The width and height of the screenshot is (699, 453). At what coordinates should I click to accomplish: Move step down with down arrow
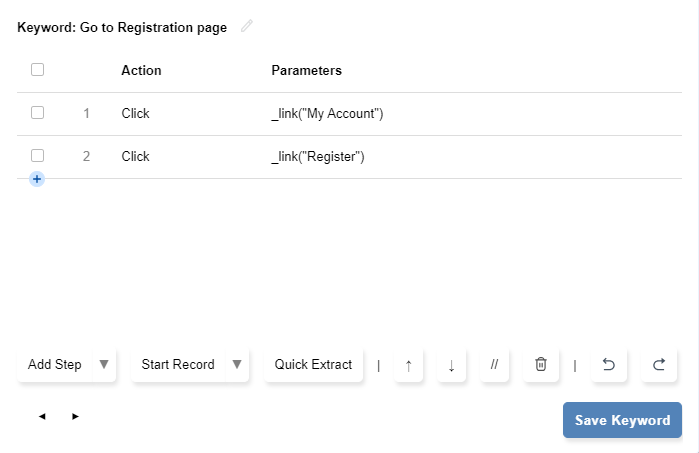(x=451, y=365)
